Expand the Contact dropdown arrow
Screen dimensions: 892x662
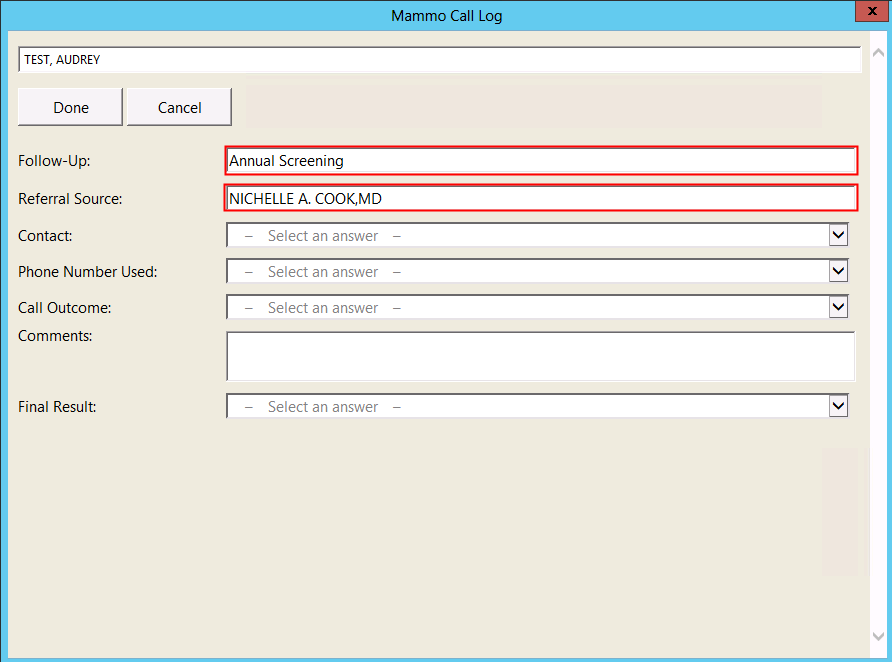(x=838, y=236)
